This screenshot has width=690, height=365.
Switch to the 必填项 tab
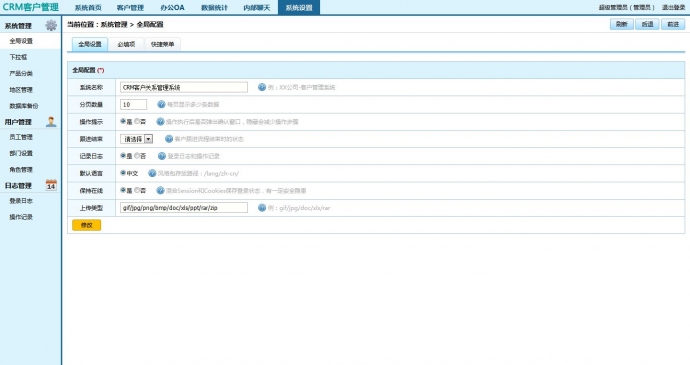click(126, 44)
